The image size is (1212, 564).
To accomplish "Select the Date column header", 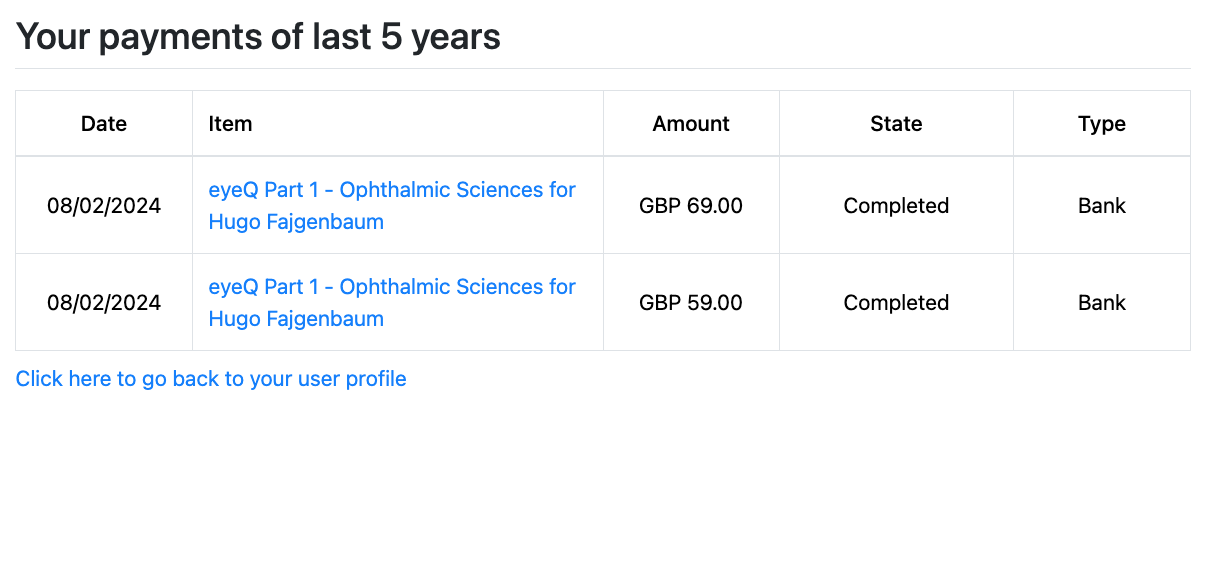I will 104,124.
